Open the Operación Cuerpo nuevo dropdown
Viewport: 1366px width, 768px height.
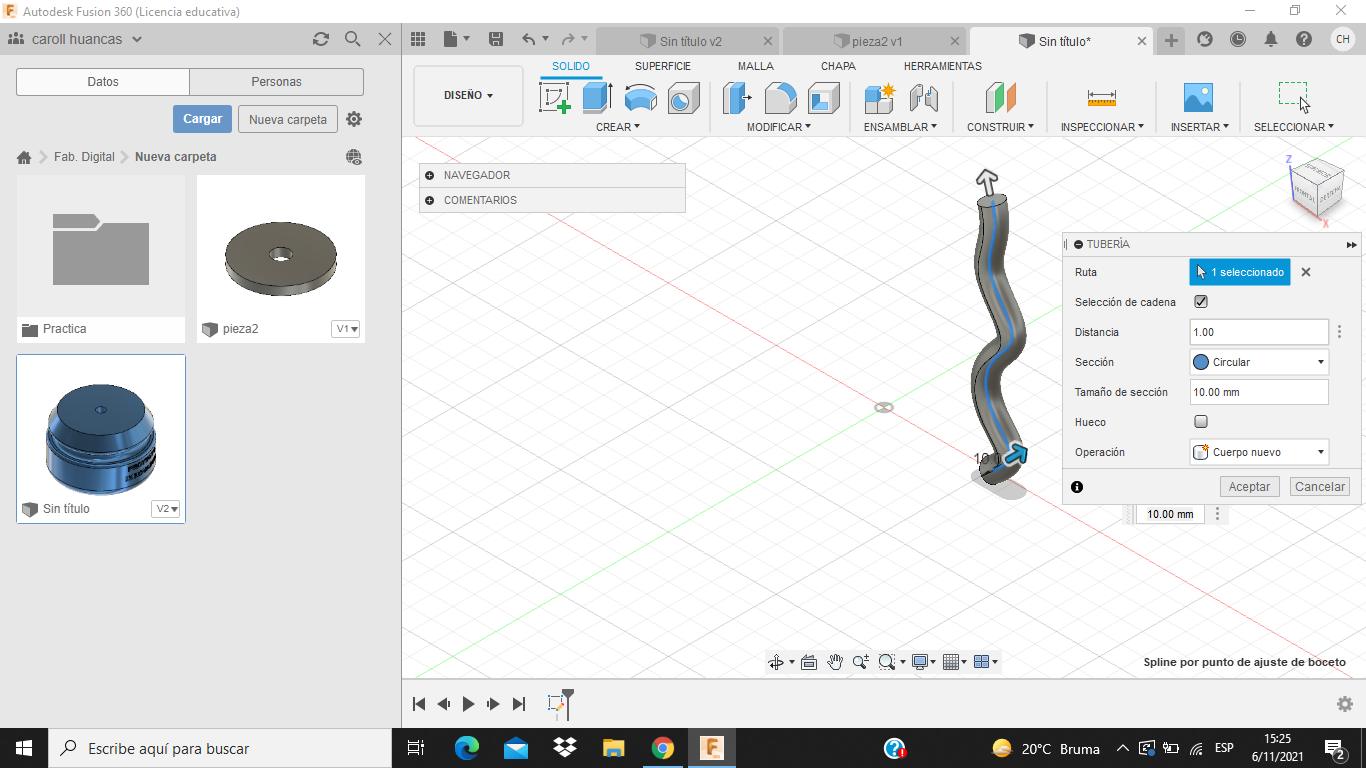(x=1259, y=452)
